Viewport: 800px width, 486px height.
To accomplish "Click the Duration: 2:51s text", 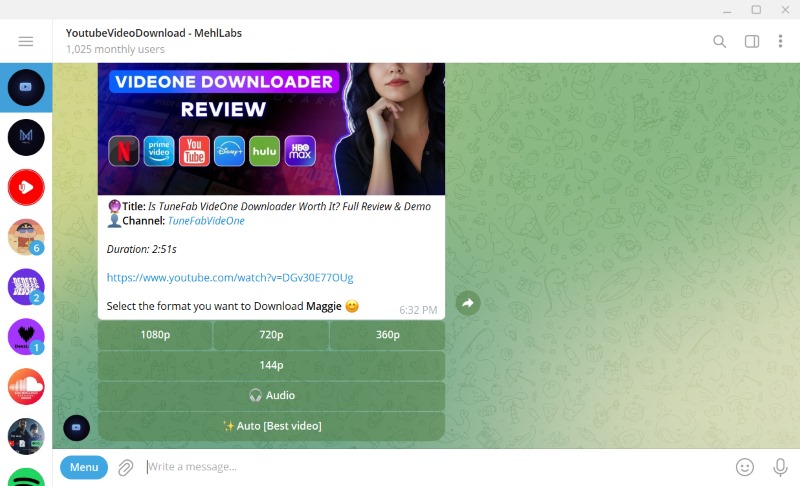I will (141, 249).
